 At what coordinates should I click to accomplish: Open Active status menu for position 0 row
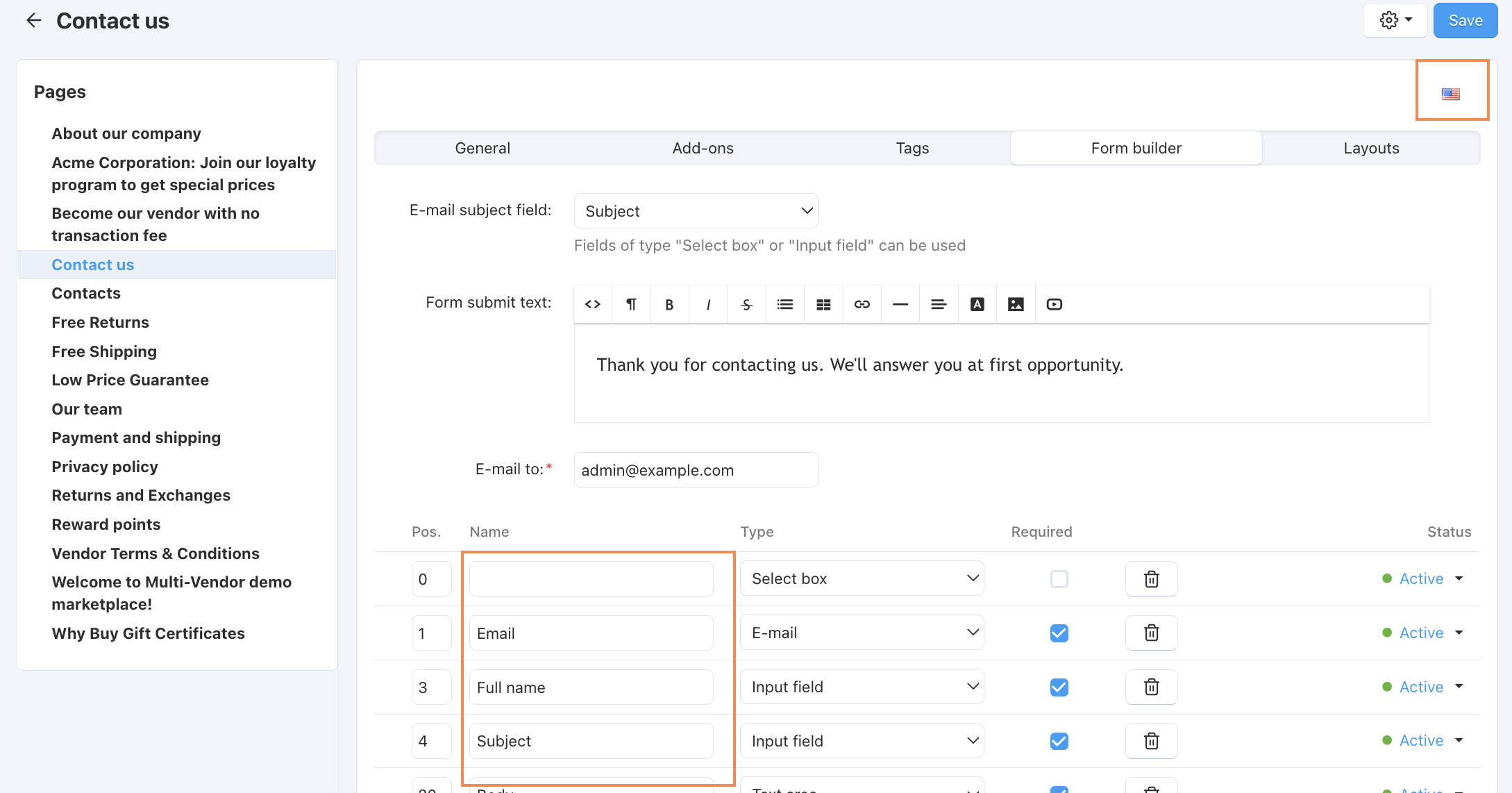pos(1423,578)
